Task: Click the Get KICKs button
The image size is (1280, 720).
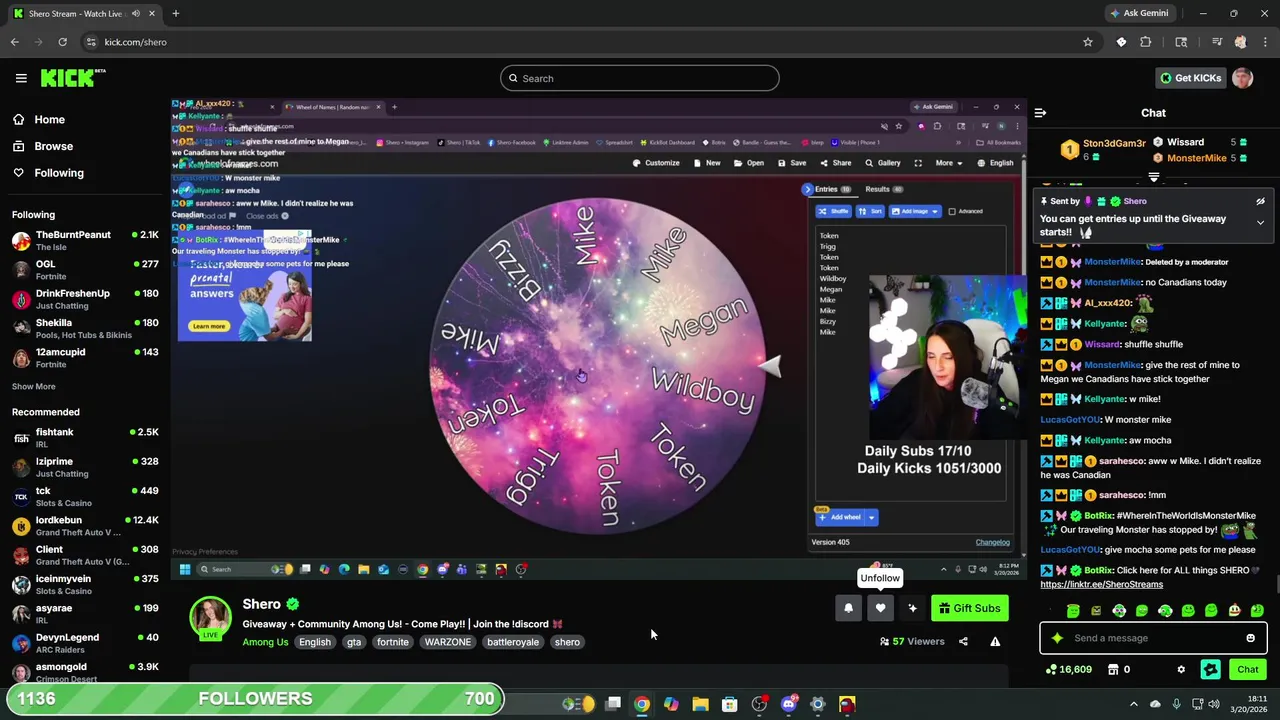Action: point(1190,78)
